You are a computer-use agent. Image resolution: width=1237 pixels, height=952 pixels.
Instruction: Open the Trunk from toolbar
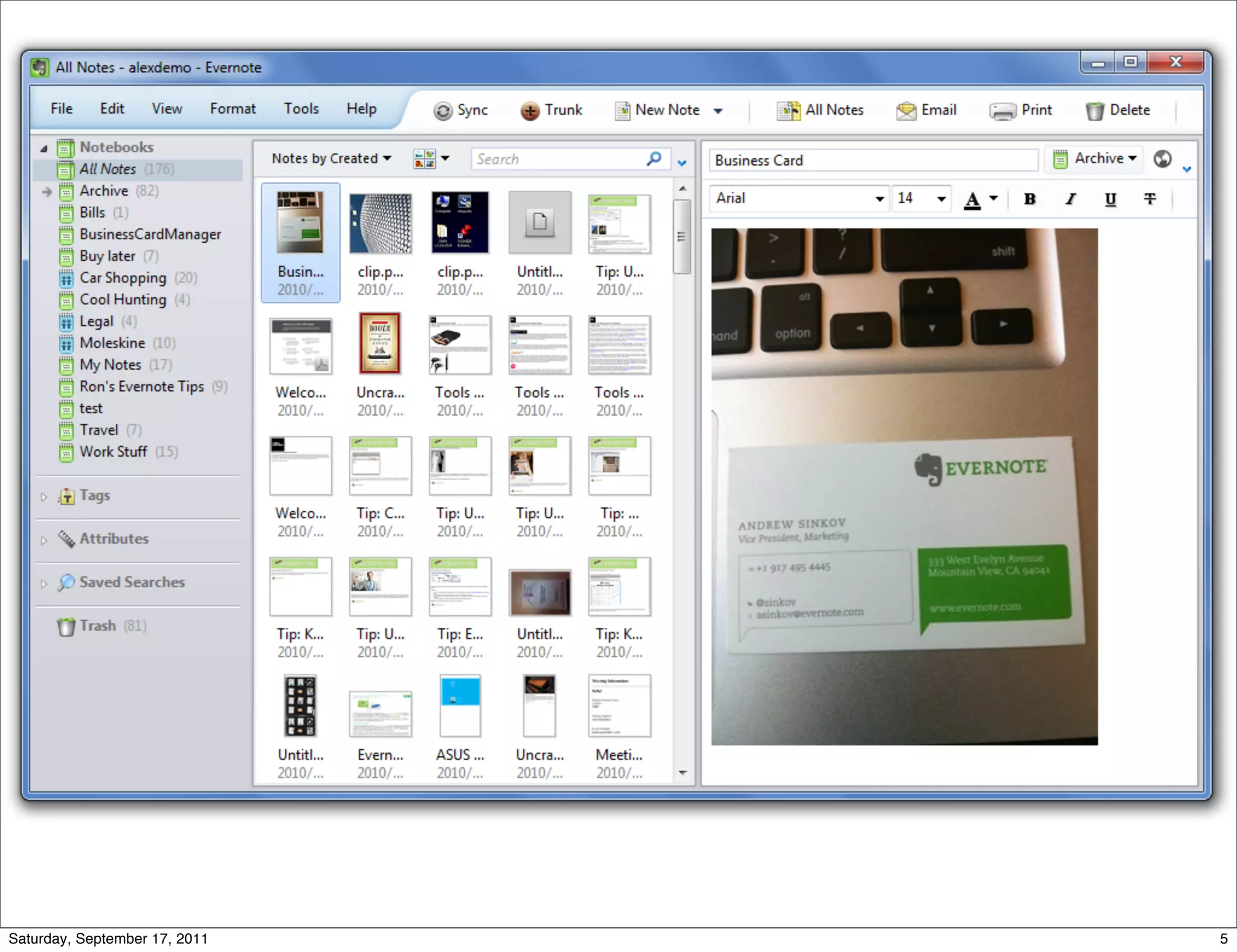530,111
